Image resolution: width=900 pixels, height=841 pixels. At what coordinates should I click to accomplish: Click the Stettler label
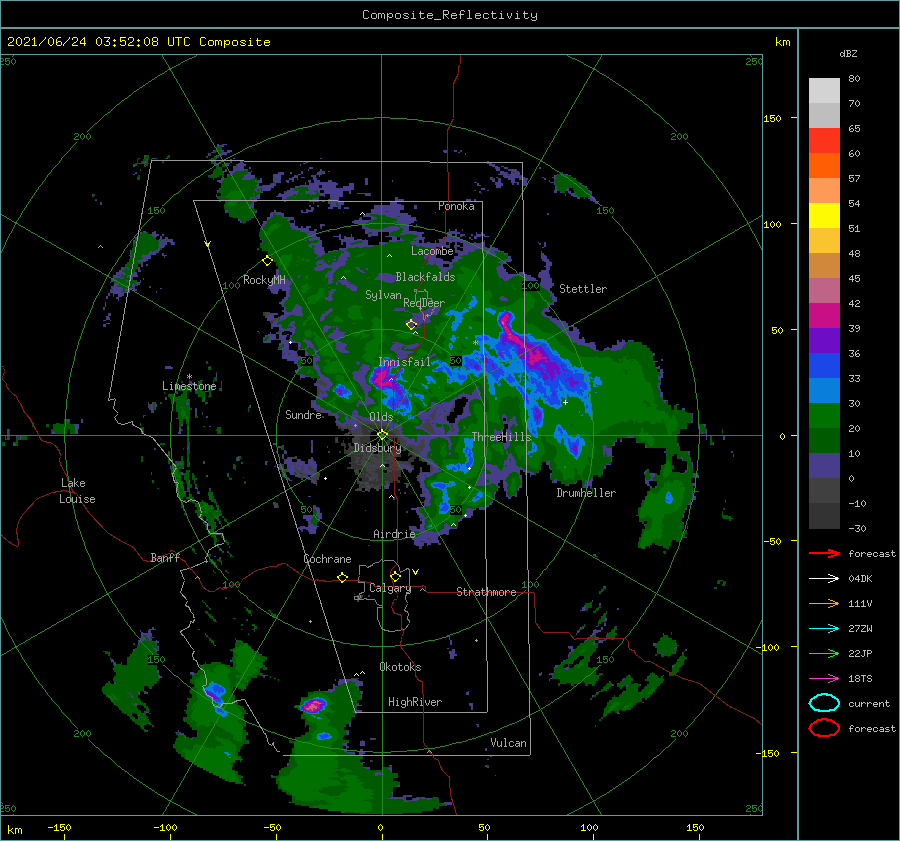coord(583,289)
